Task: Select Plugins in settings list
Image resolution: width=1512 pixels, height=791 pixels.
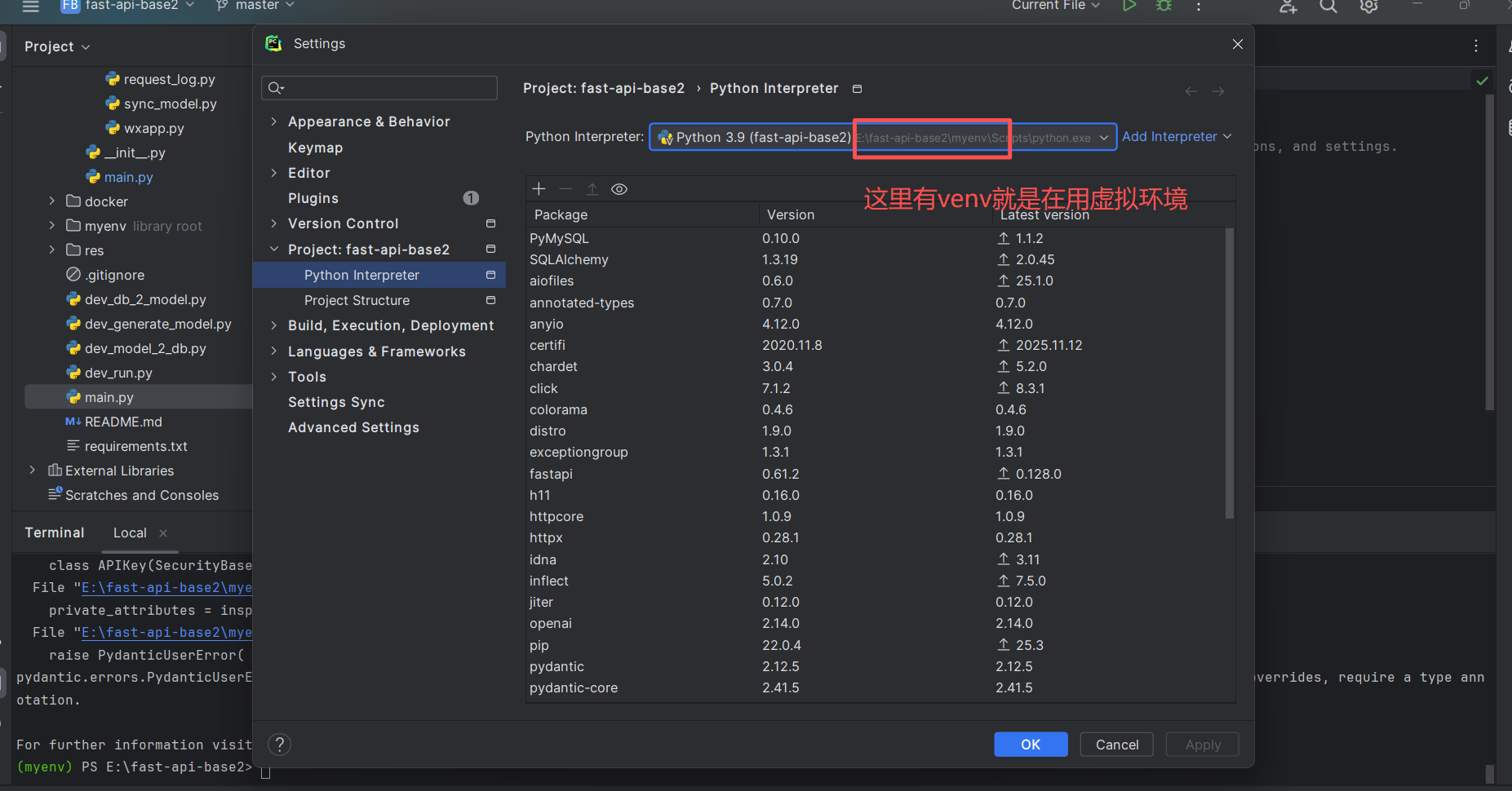Action: (x=313, y=198)
